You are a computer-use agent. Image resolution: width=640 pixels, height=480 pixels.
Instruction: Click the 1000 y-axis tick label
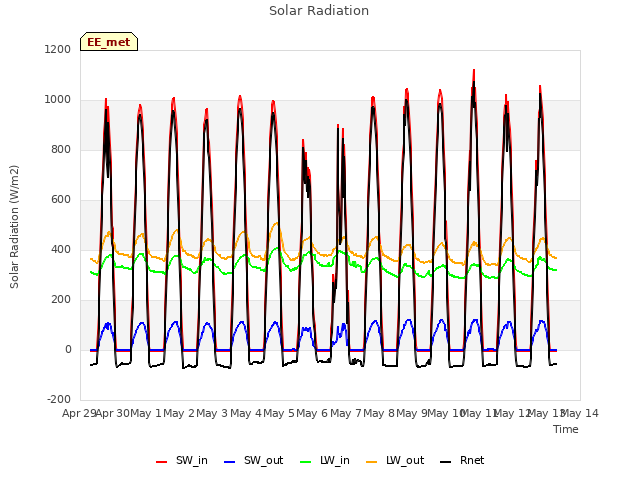(x=58, y=100)
